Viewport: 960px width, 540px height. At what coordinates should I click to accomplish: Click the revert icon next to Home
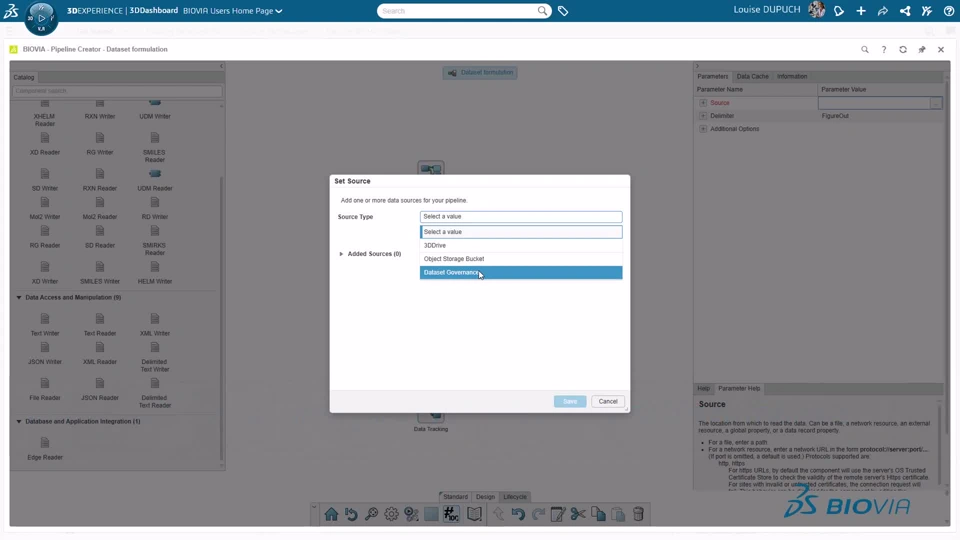click(x=351, y=514)
